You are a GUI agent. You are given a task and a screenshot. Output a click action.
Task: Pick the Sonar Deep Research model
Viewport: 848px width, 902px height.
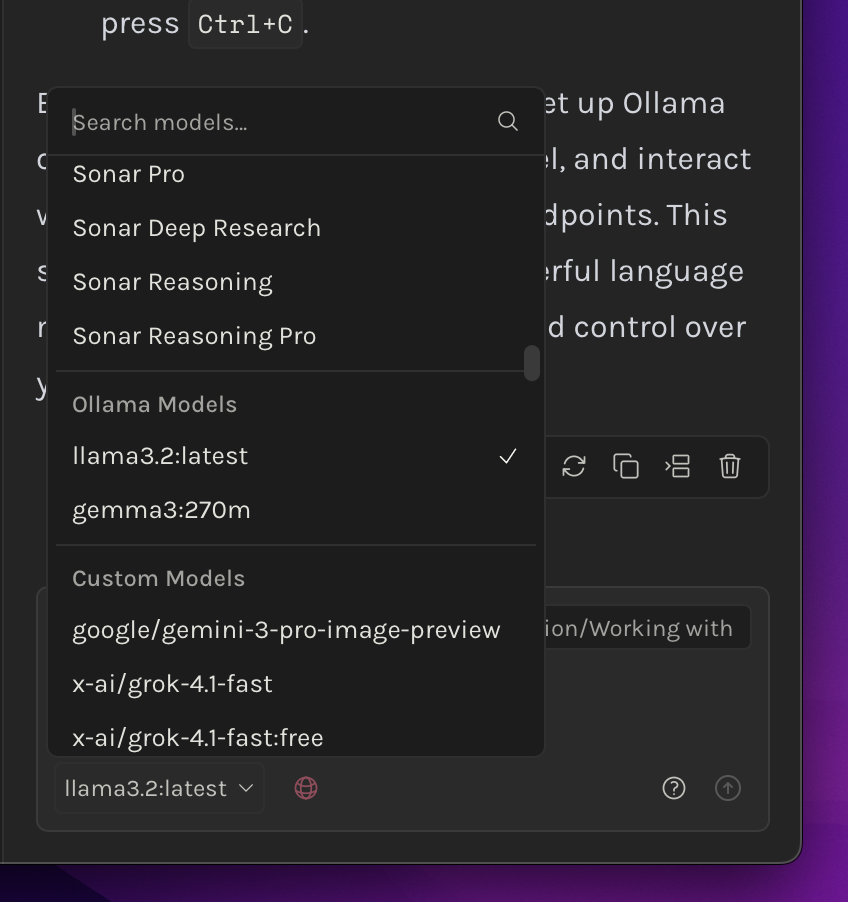pos(197,228)
